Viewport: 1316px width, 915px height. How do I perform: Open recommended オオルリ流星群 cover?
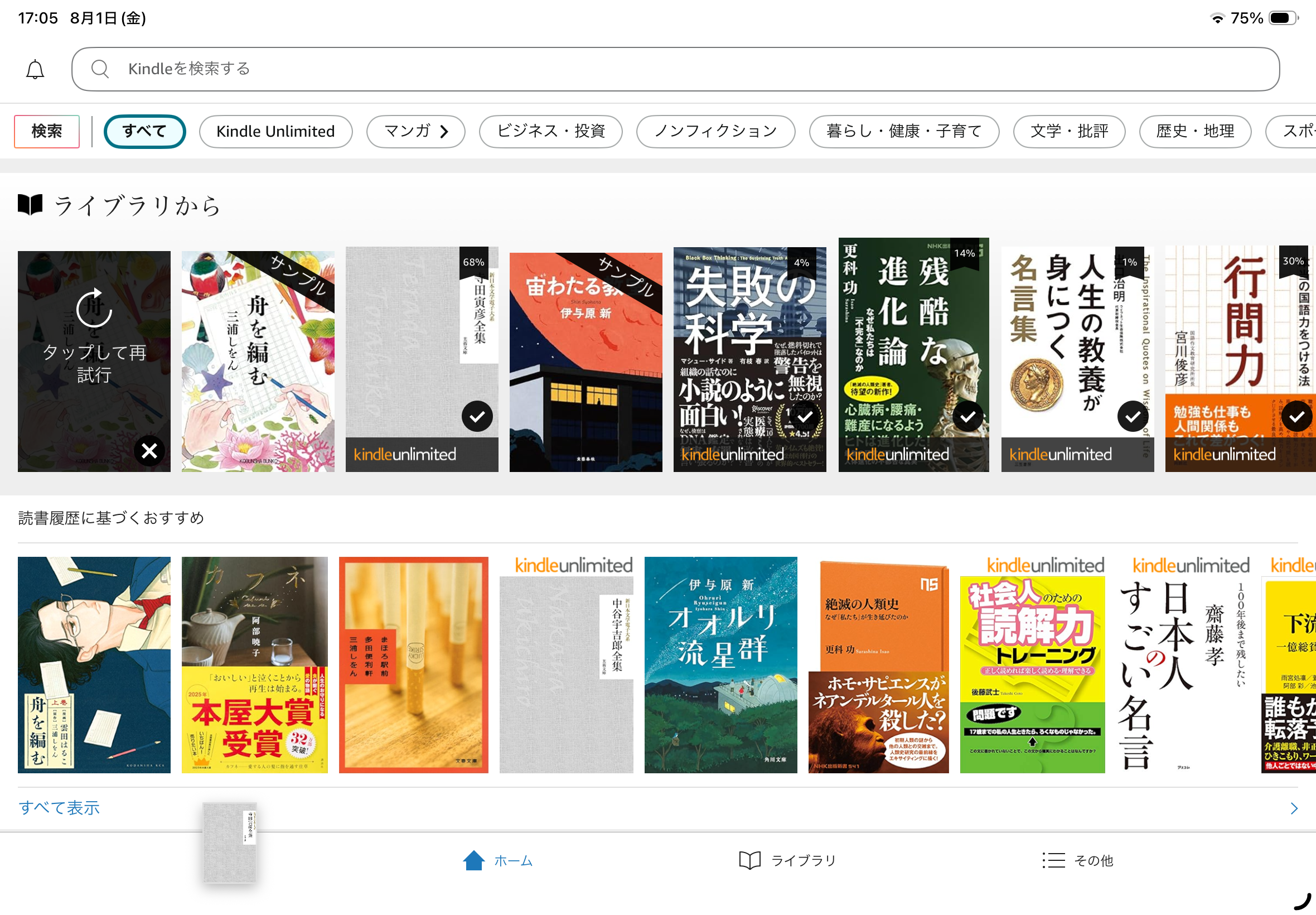click(x=721, y=665)
